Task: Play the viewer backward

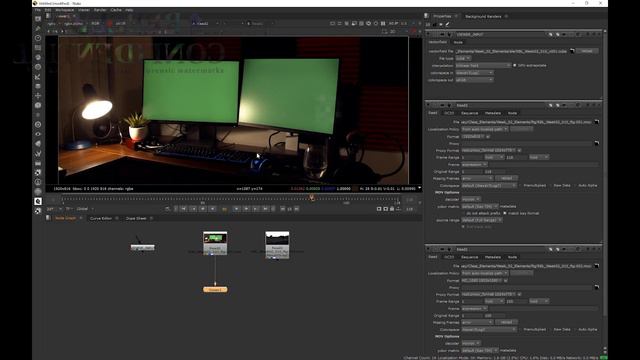Action: pyautogui.click(x=203, y=209)
